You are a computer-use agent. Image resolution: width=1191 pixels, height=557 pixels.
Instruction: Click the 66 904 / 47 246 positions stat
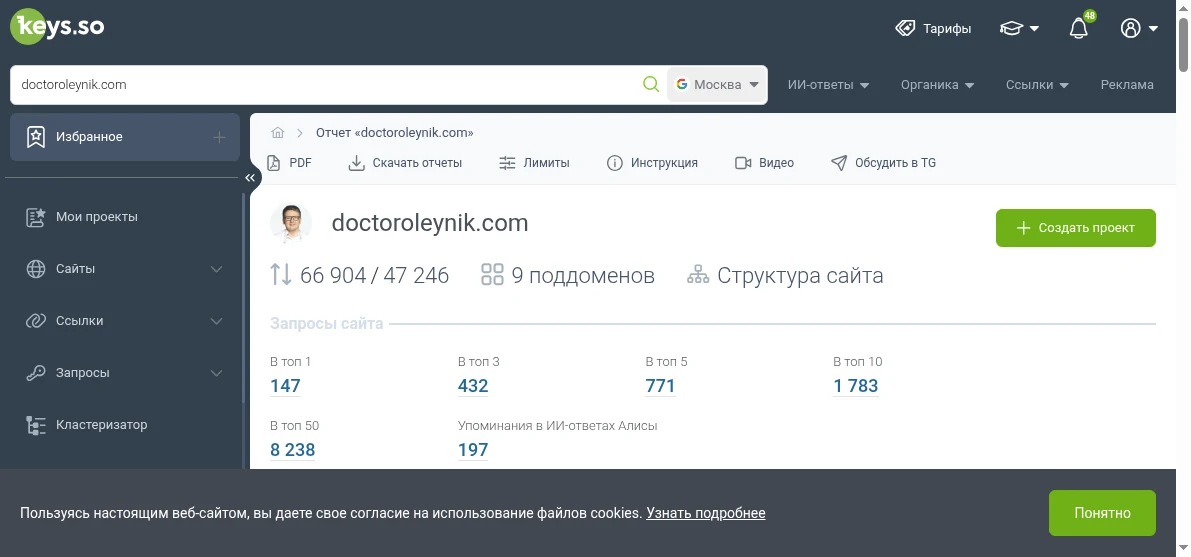[360, 275]
